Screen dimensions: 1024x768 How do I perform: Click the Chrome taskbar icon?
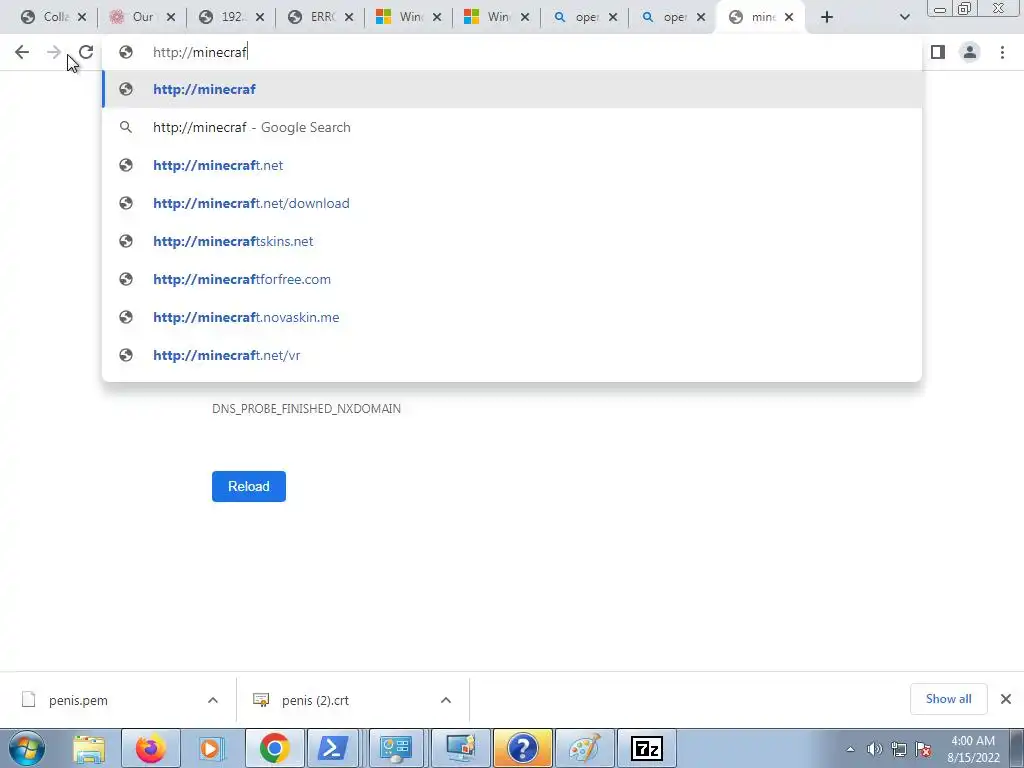274,748
